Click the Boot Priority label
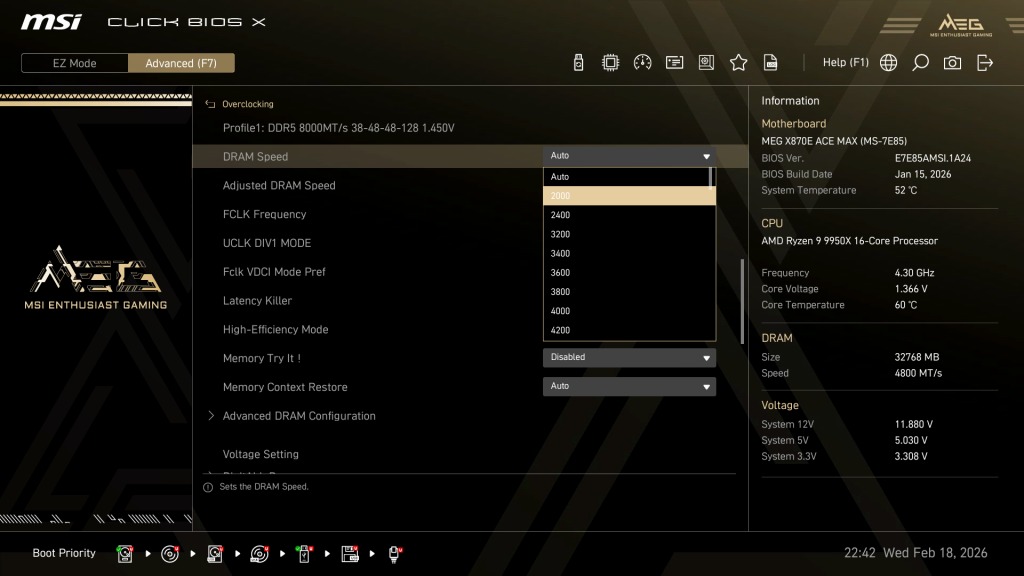This screenshot has width=1024, height=576. [64, 553]
